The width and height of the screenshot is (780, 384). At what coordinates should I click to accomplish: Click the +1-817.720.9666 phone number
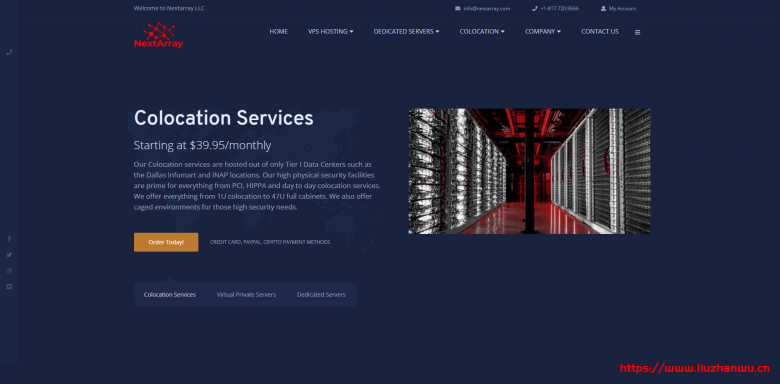coord(560,8)
